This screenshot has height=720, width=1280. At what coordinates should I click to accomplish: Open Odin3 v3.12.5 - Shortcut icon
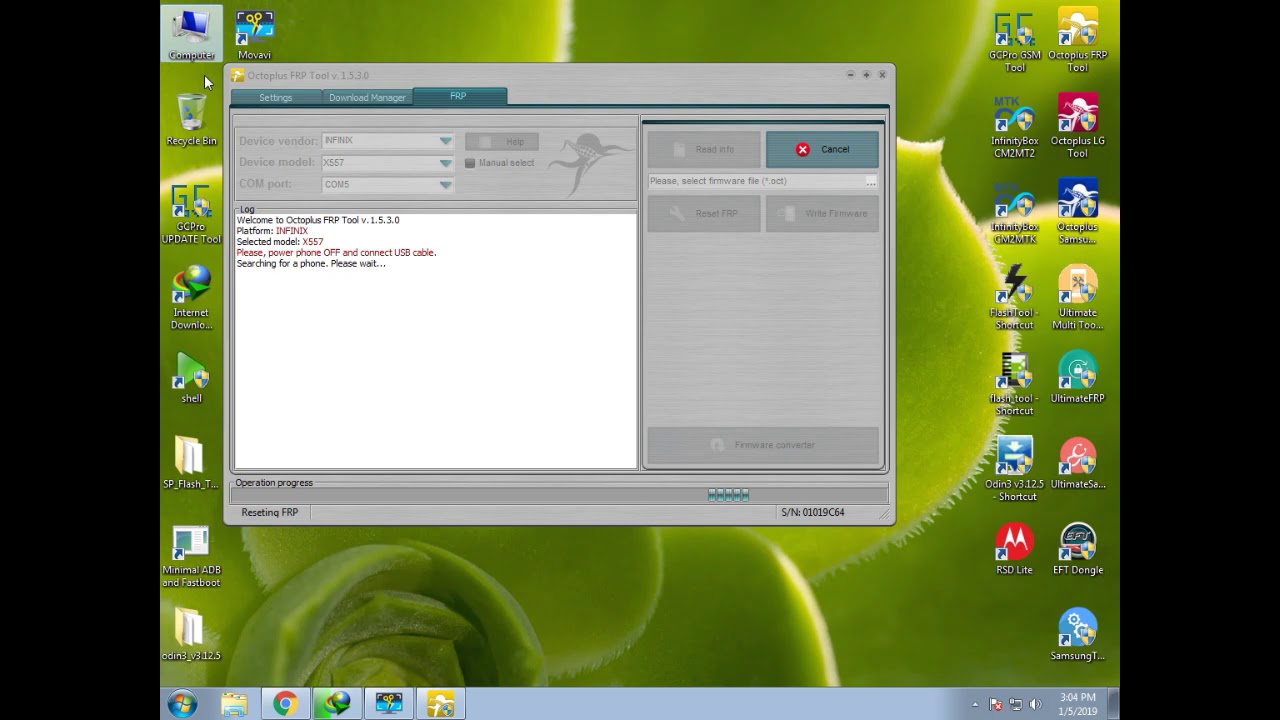pyautogui.click(x=1014, y=470)
